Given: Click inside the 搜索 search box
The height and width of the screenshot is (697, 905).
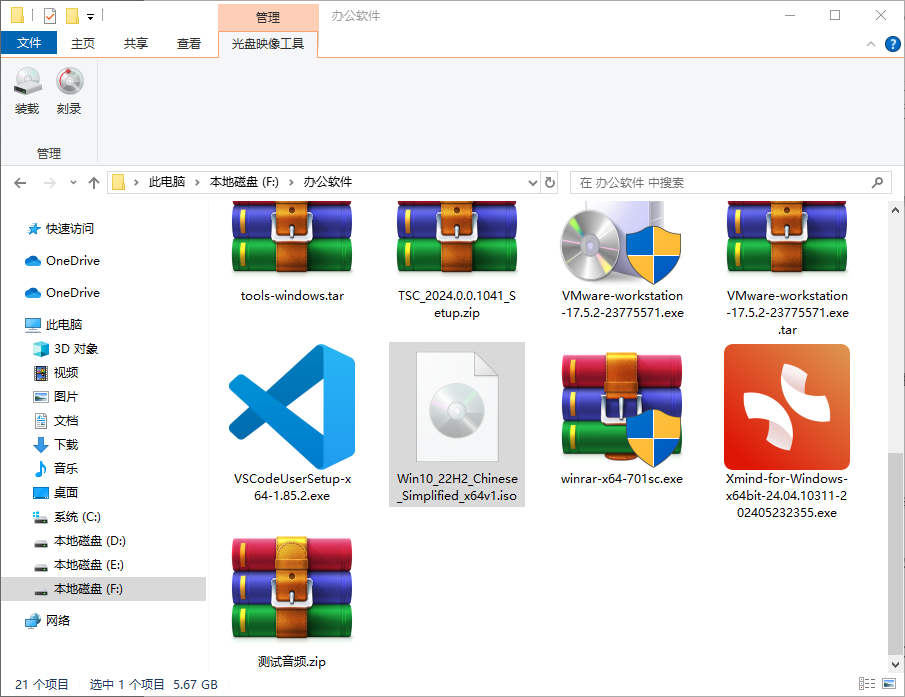Looking at the screenshot, I should tap(700, 182).
